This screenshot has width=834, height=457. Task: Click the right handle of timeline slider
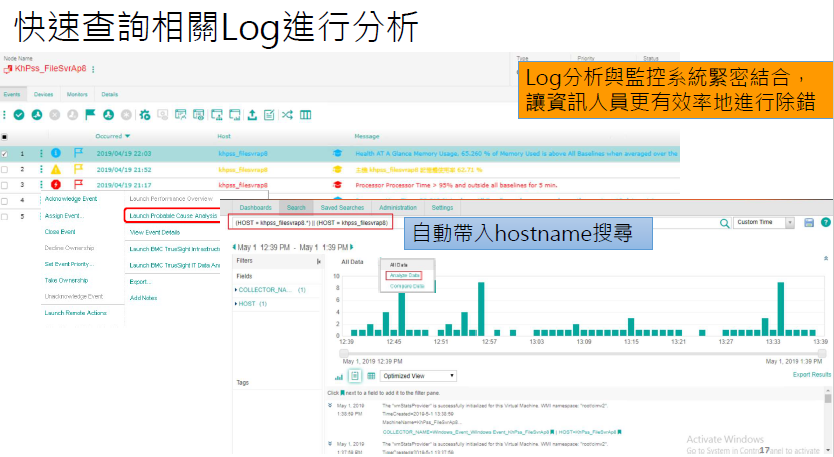822,353
